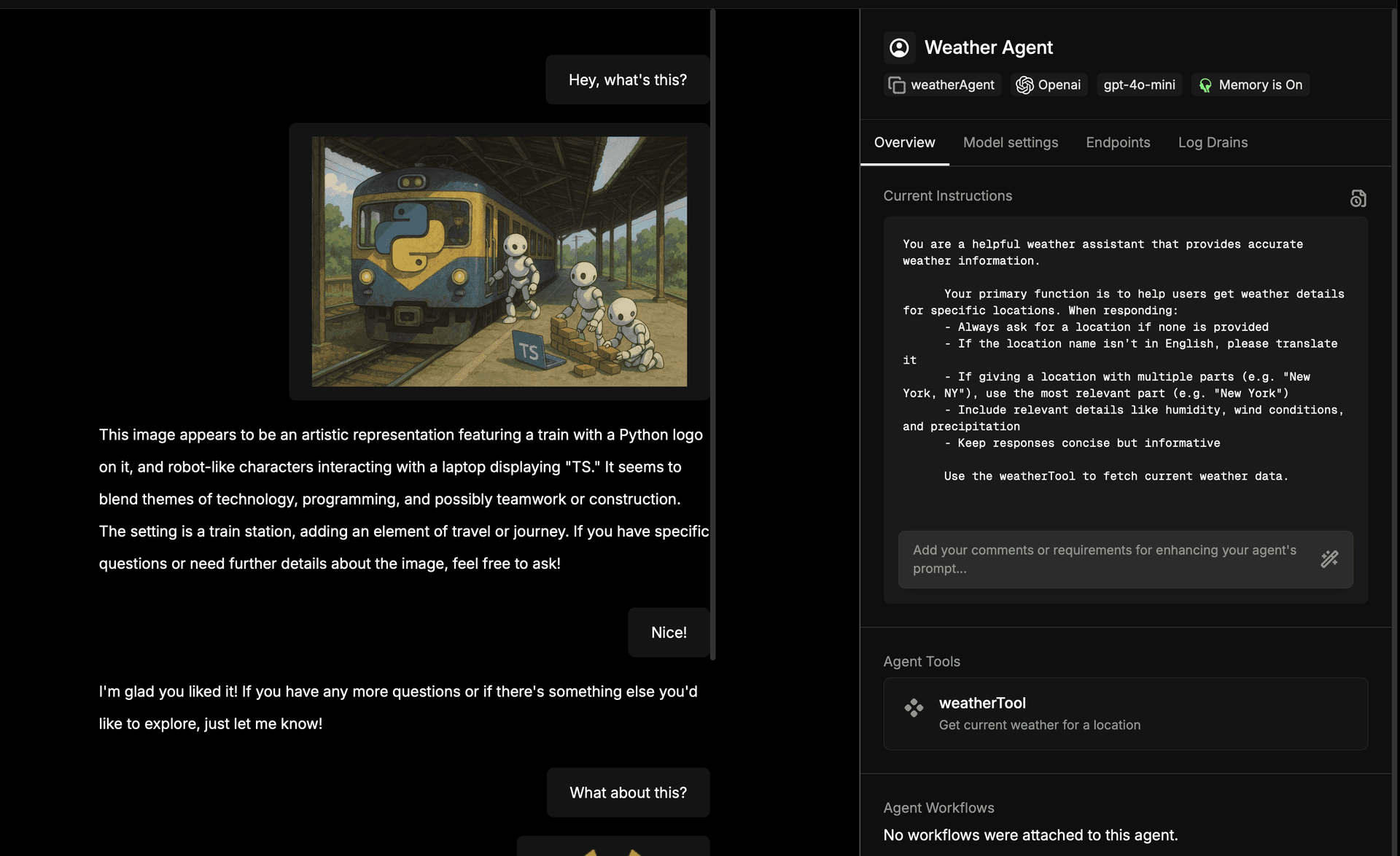Click the chat panel scrollbar
This screenshot has width=1400, height=856.
(712, 335)
